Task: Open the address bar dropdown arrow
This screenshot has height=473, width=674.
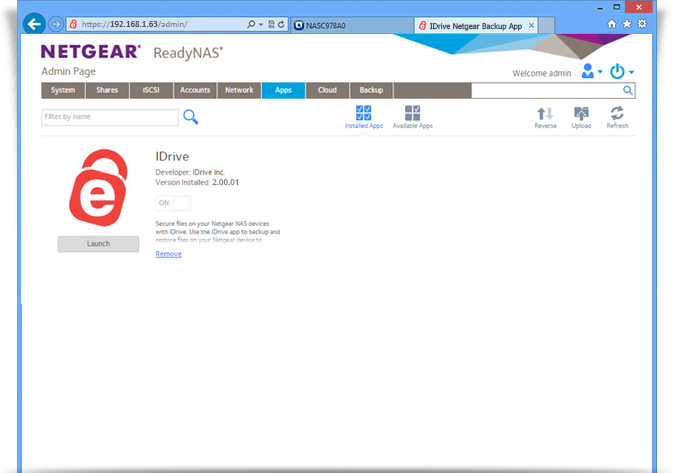Action: pos(261,25)
